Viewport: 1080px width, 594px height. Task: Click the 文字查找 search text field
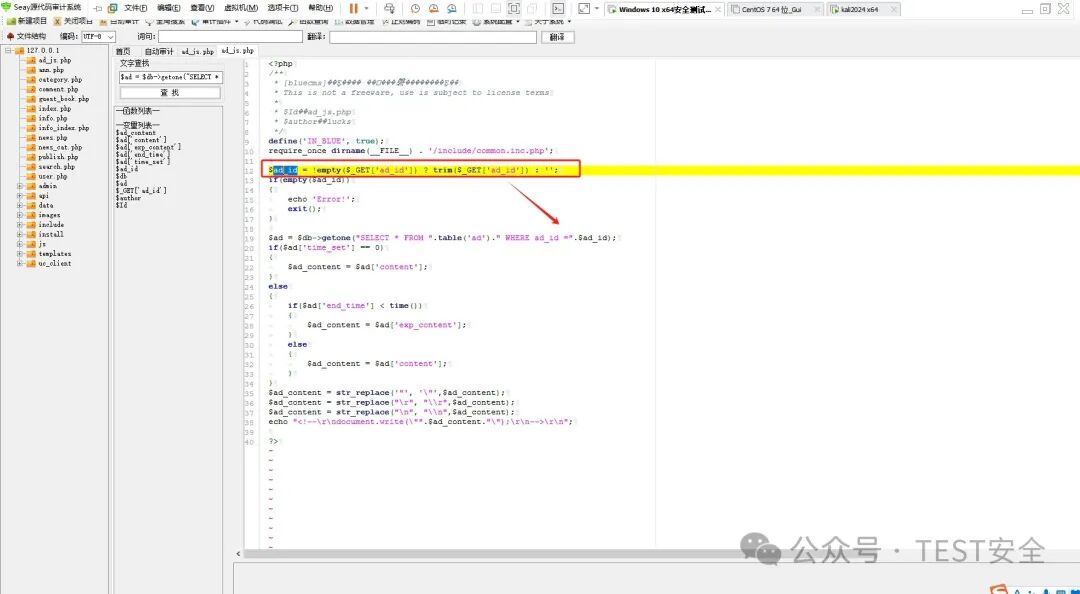(x=170, y=76)
